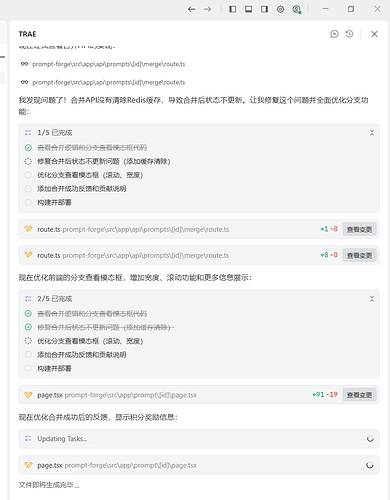Click edit pencil icon on +1 -0 route.ts card
Screen dimensions: 390x500
[28, 229]
